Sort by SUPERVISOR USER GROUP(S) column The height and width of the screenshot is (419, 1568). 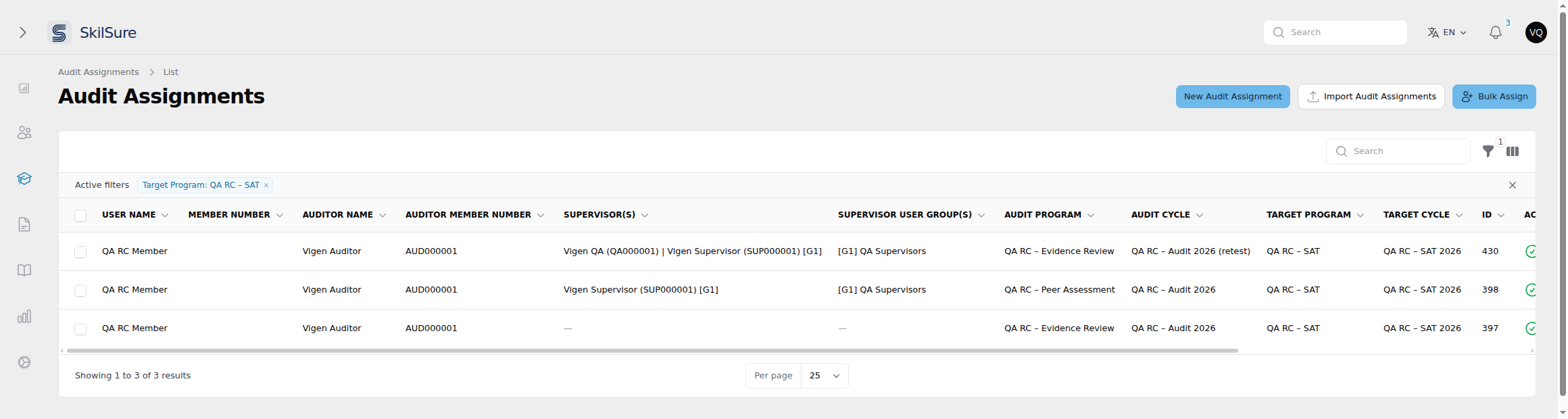coord(911,215)
